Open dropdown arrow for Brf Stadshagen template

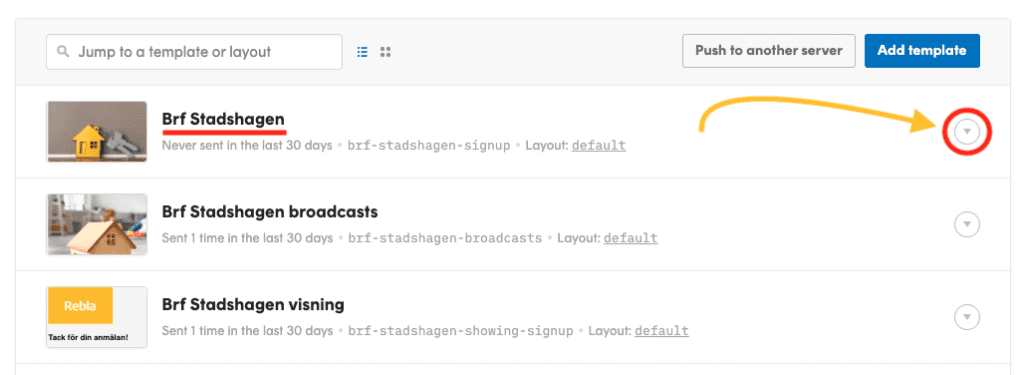point(967,132)
